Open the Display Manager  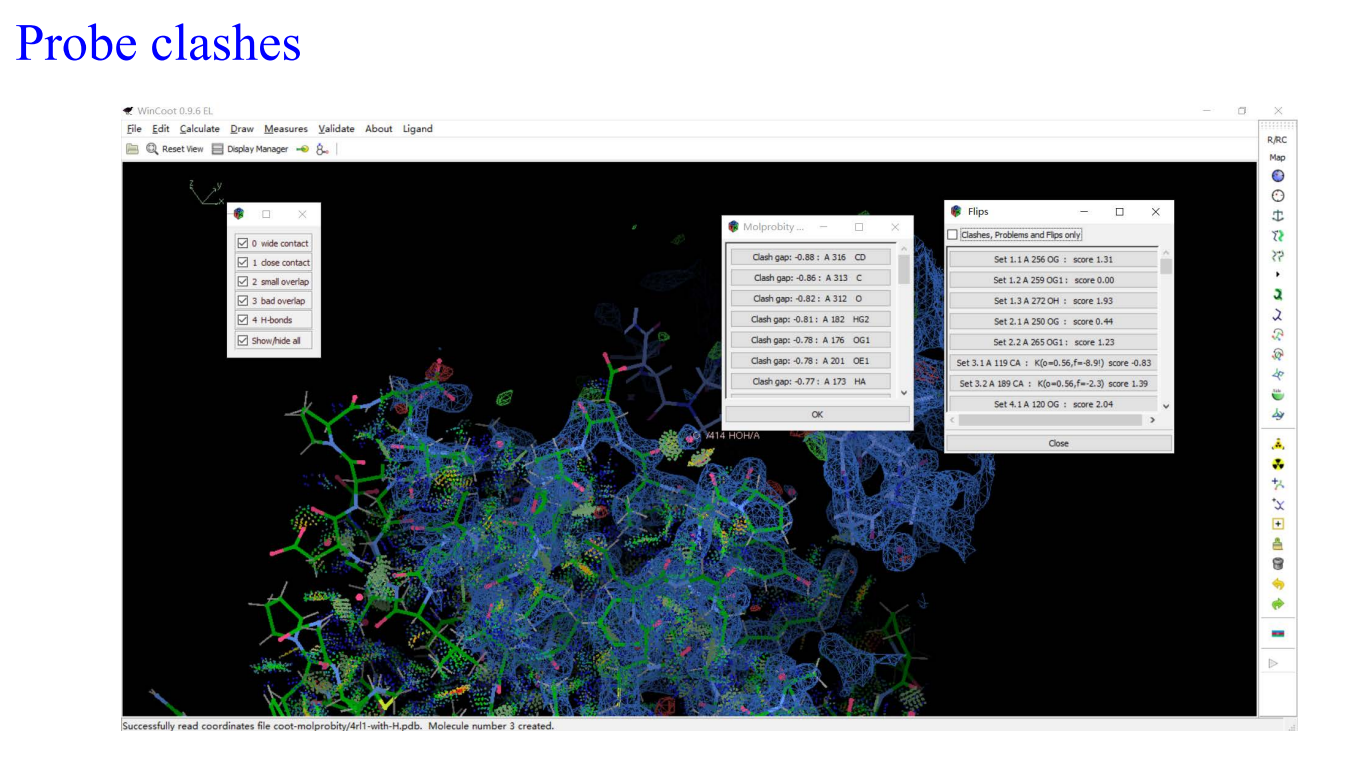point(250,149)
